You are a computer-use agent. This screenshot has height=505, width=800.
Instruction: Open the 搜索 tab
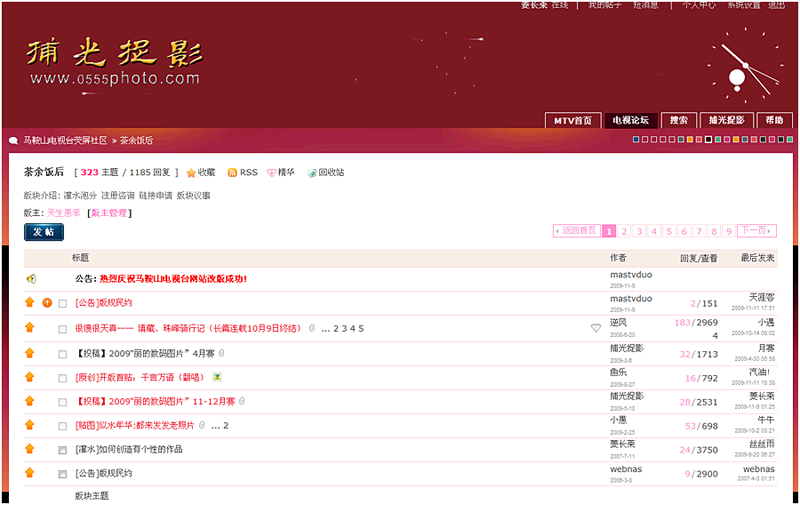point(678,120)
